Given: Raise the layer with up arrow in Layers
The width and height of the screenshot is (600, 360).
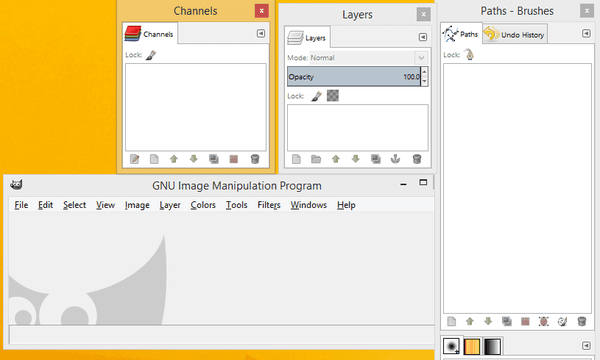Looking at the screenshot, I should point(336,159).
